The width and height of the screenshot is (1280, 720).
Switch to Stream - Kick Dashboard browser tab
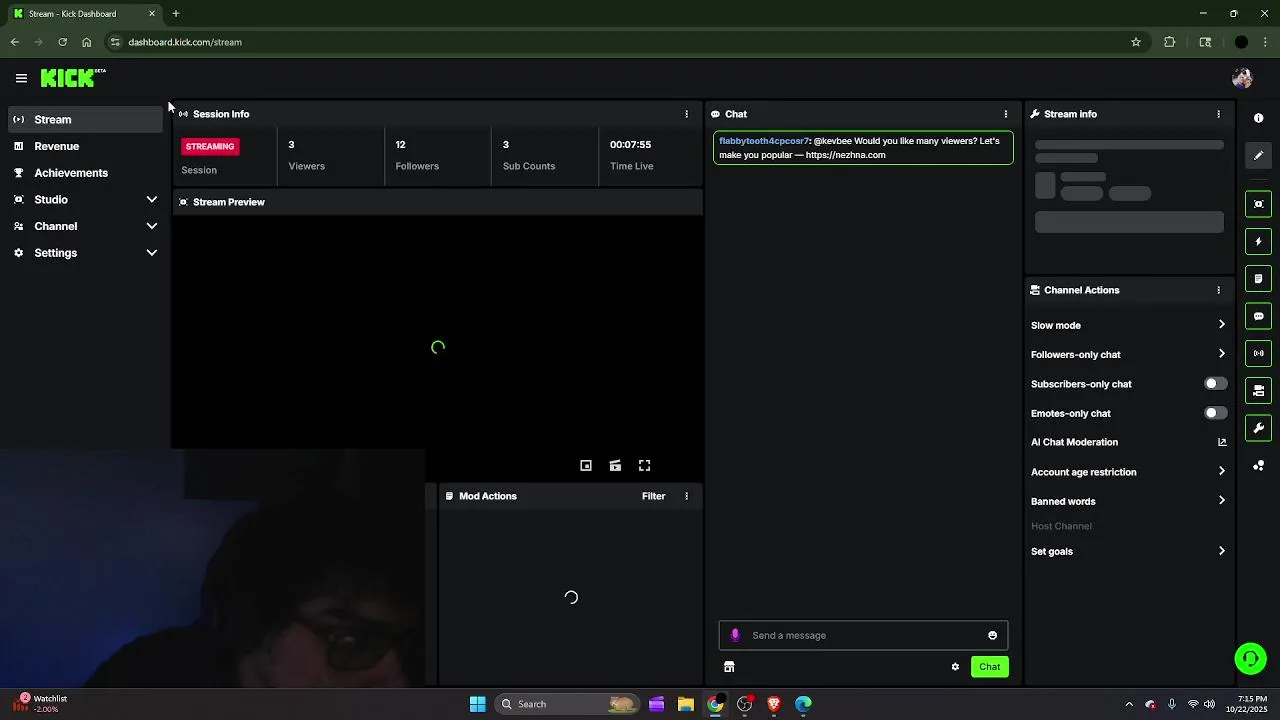pyautogui.click(x=83, y=14)
